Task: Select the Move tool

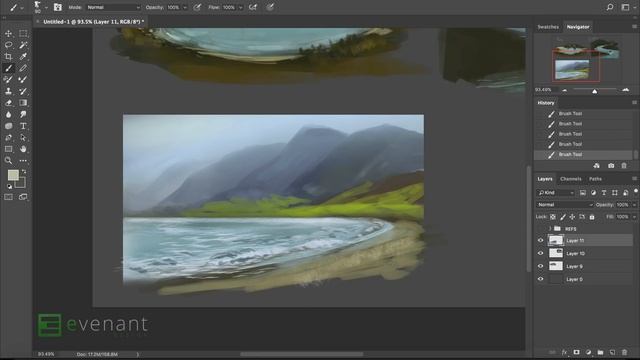Action: click(8, 33)
